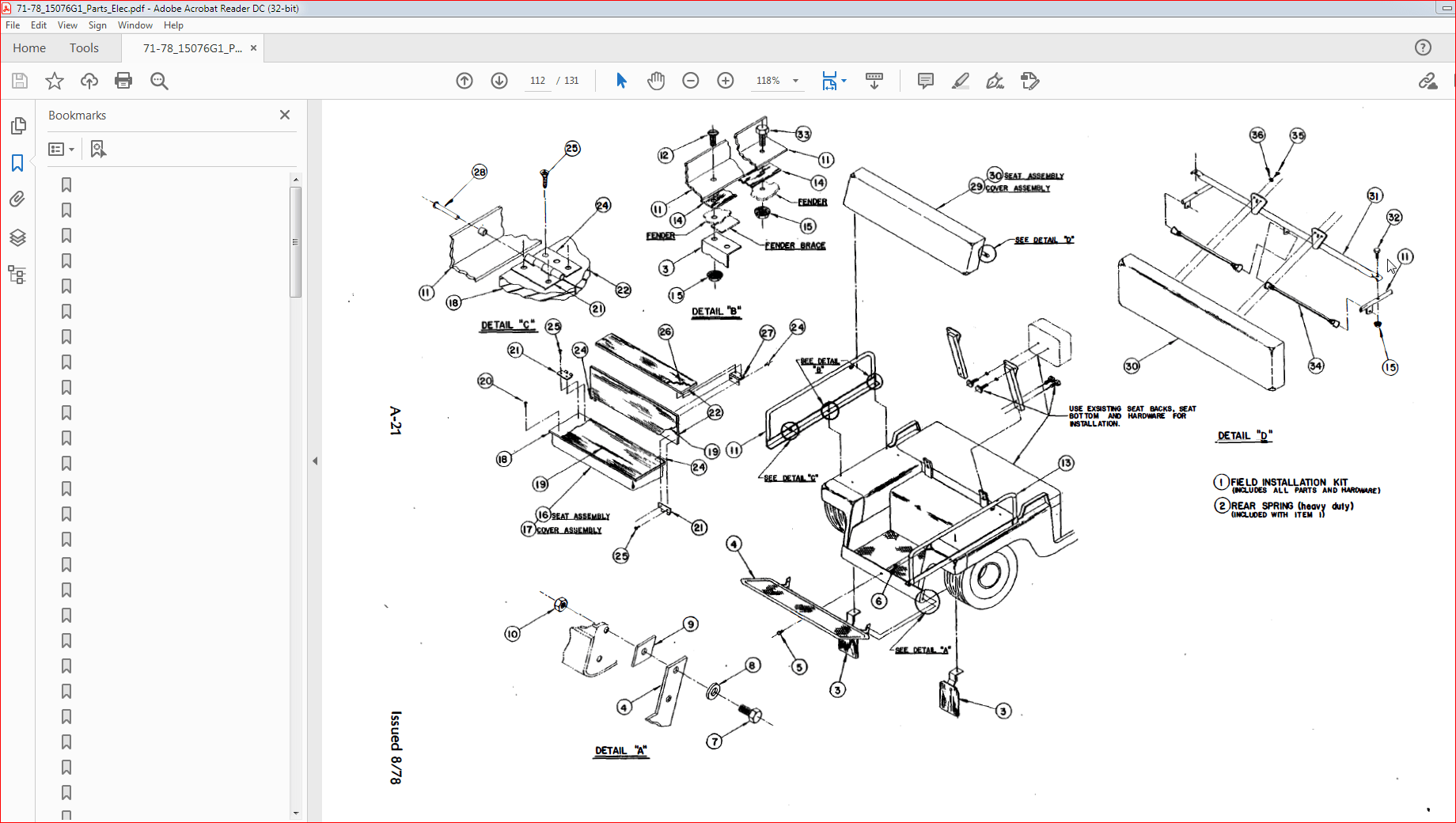The width and height of the screenshot is (1456, 823).
Task: Enable the scrolling page display mode
Action: [x=874, y=80]
